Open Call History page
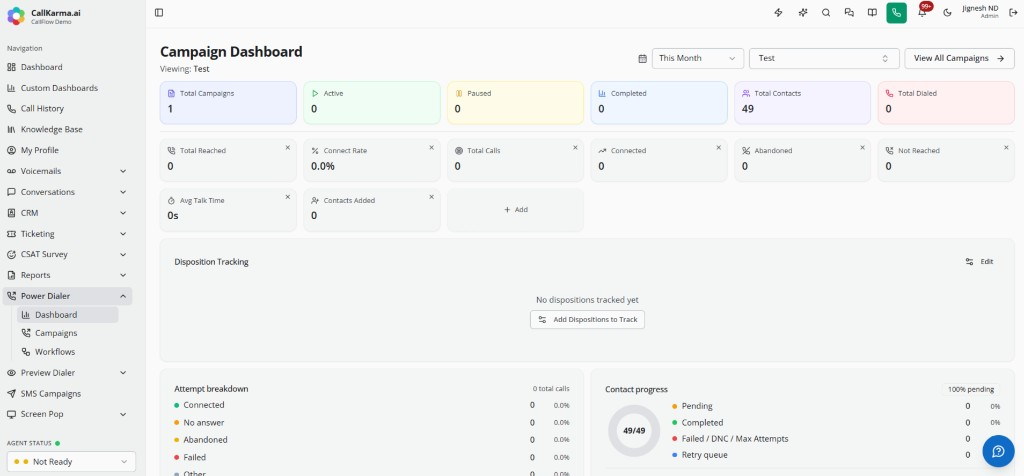The width and height of the screenshot is (1024, 476). coord(67,108)
